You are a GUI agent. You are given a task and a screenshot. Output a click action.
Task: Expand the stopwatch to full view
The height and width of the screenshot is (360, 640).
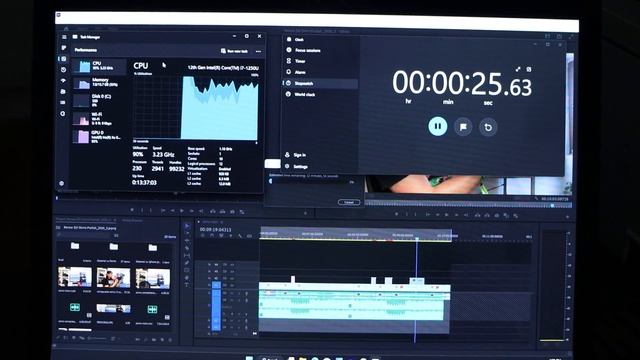pos(518,69)
